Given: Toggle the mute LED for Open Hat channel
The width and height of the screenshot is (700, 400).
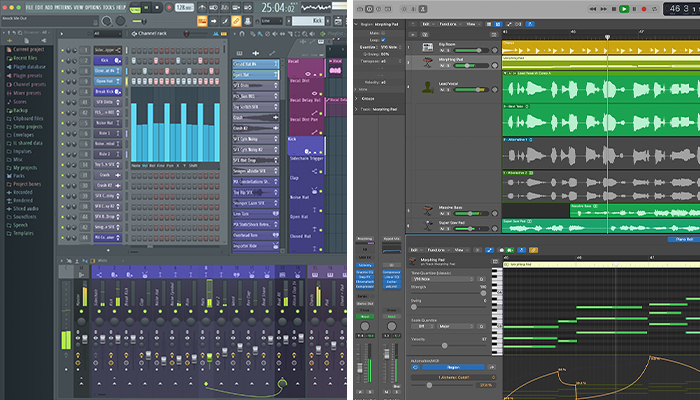Looking at the screenshot, I should coord(62,82).
